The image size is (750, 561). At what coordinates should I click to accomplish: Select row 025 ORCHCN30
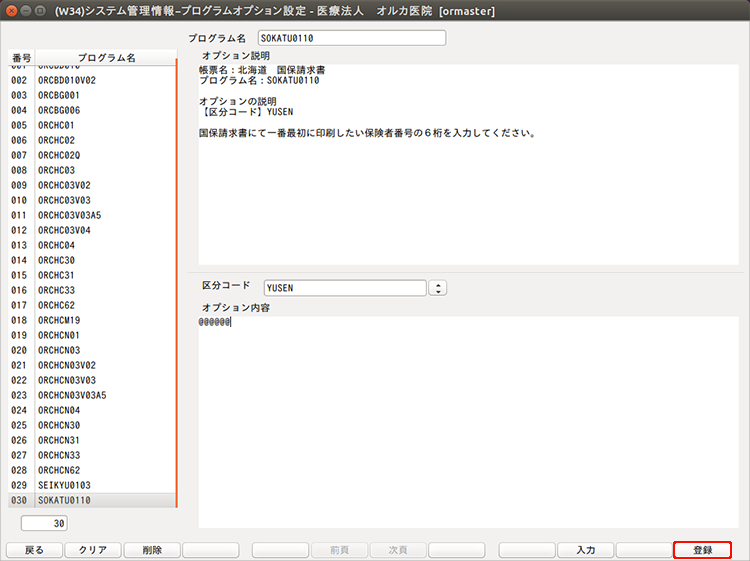pyautogui.click(x=92, y=425)
